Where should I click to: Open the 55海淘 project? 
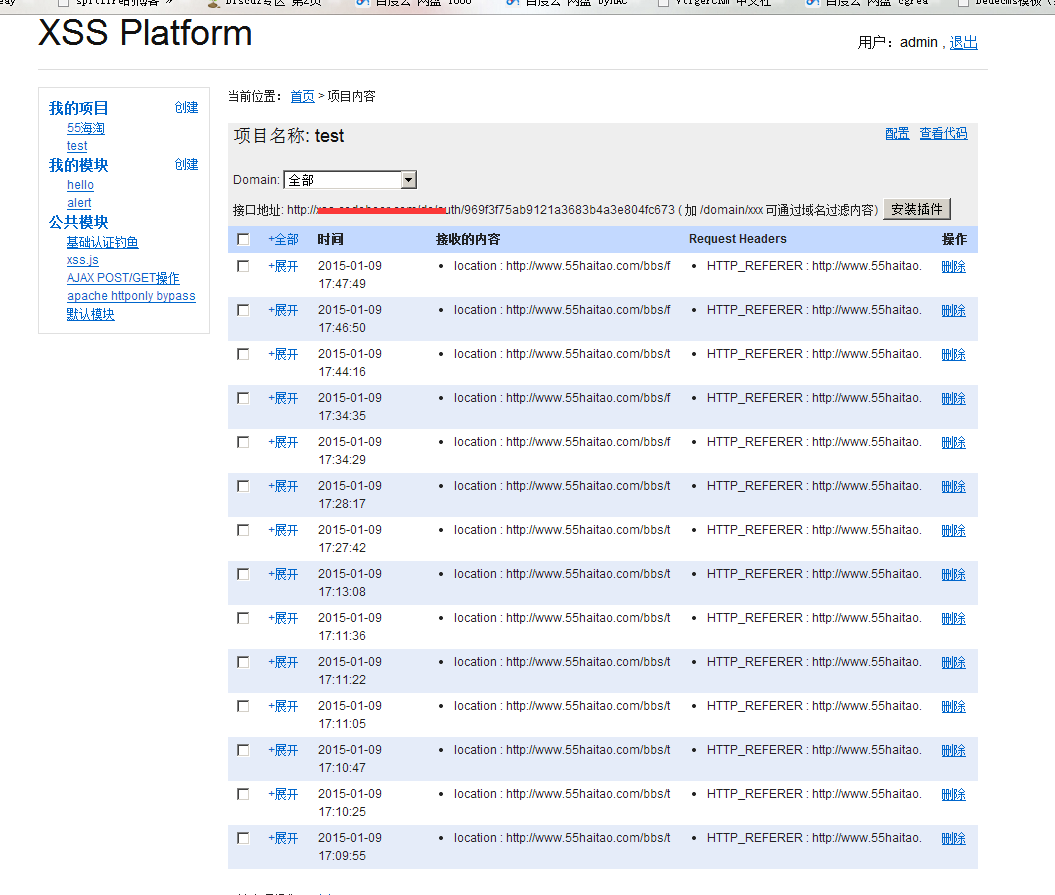click(x=85, y=128)
